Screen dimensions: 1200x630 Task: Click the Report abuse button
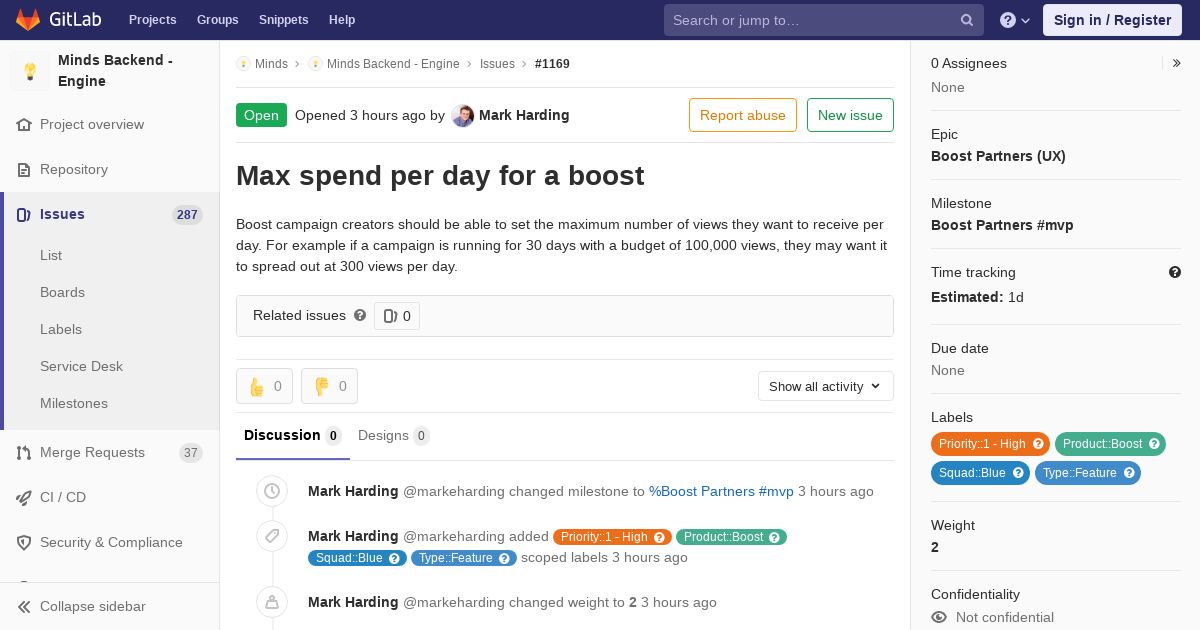(x=742, y=115)
